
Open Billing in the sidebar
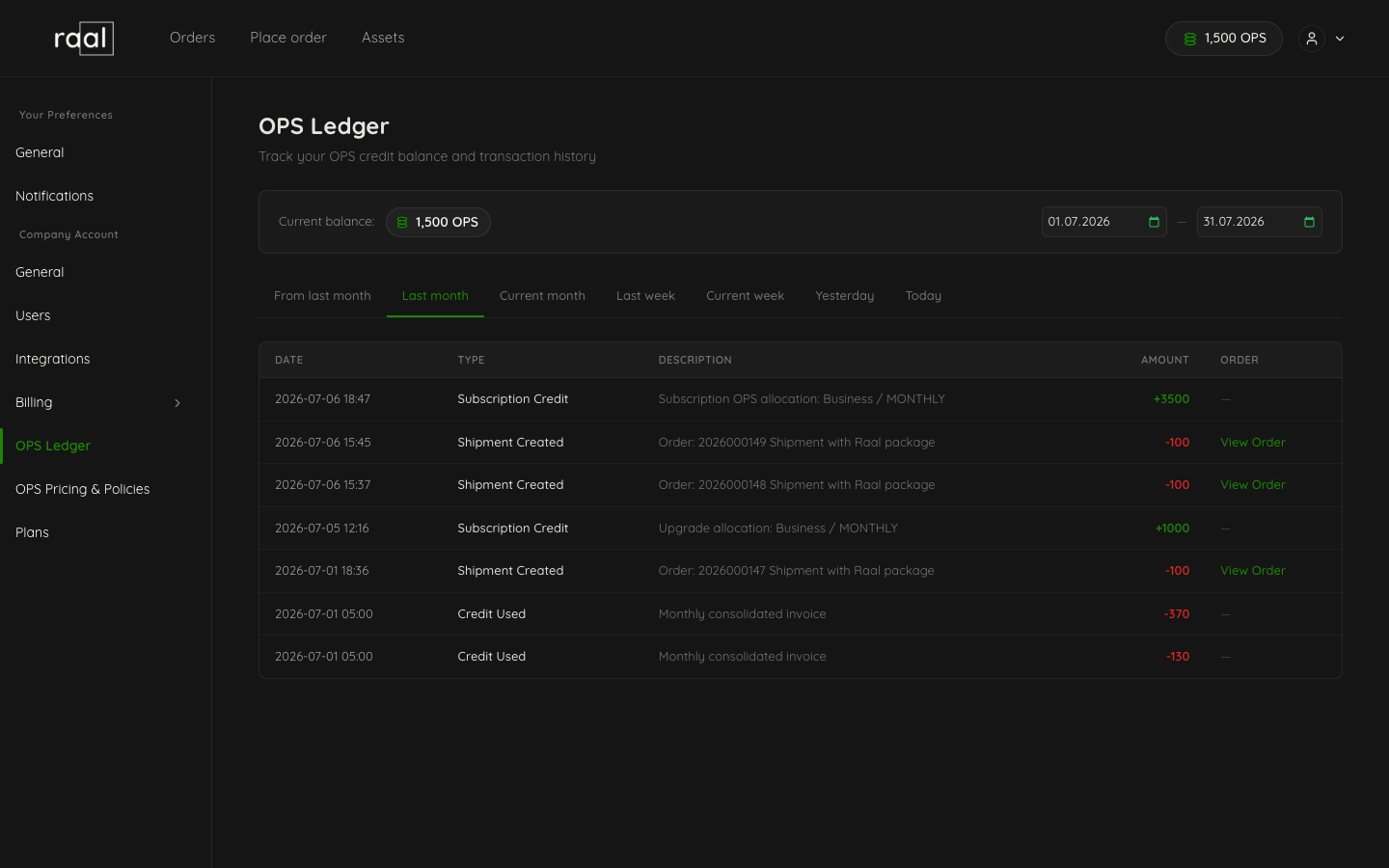[x=34, y=402]
